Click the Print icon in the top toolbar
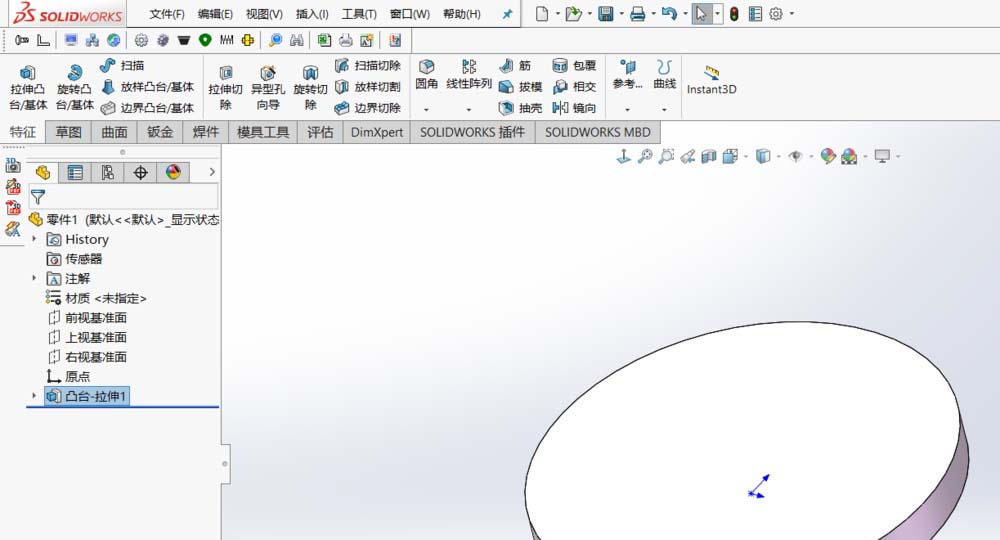 pyautogui.click(x=637, y=13)
